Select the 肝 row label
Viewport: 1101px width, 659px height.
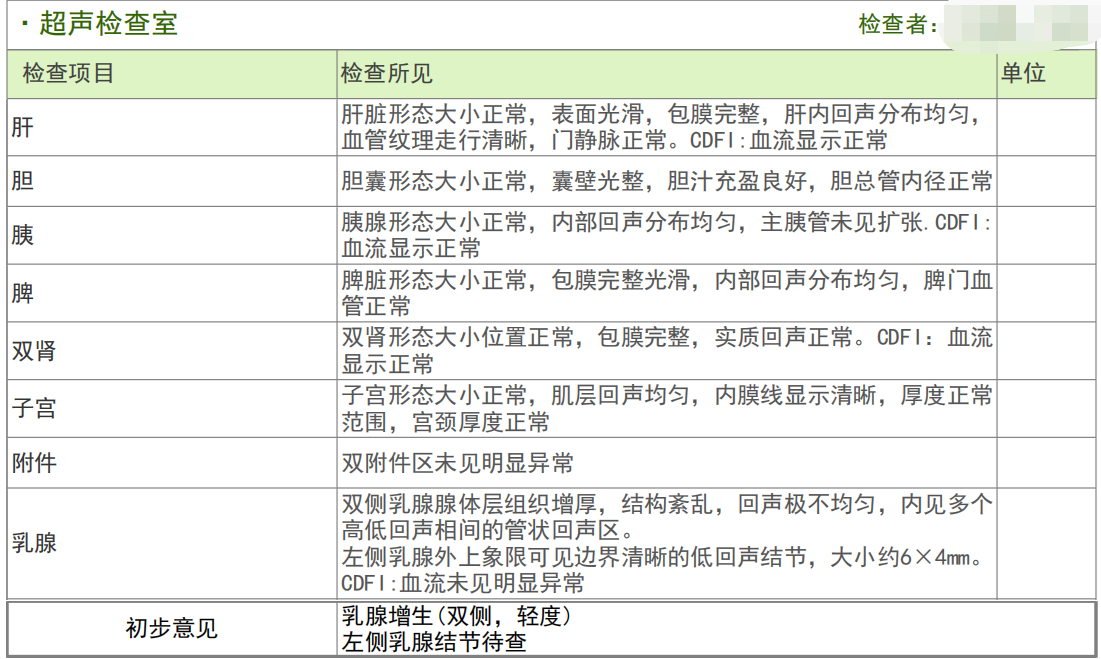coord(22,127)
